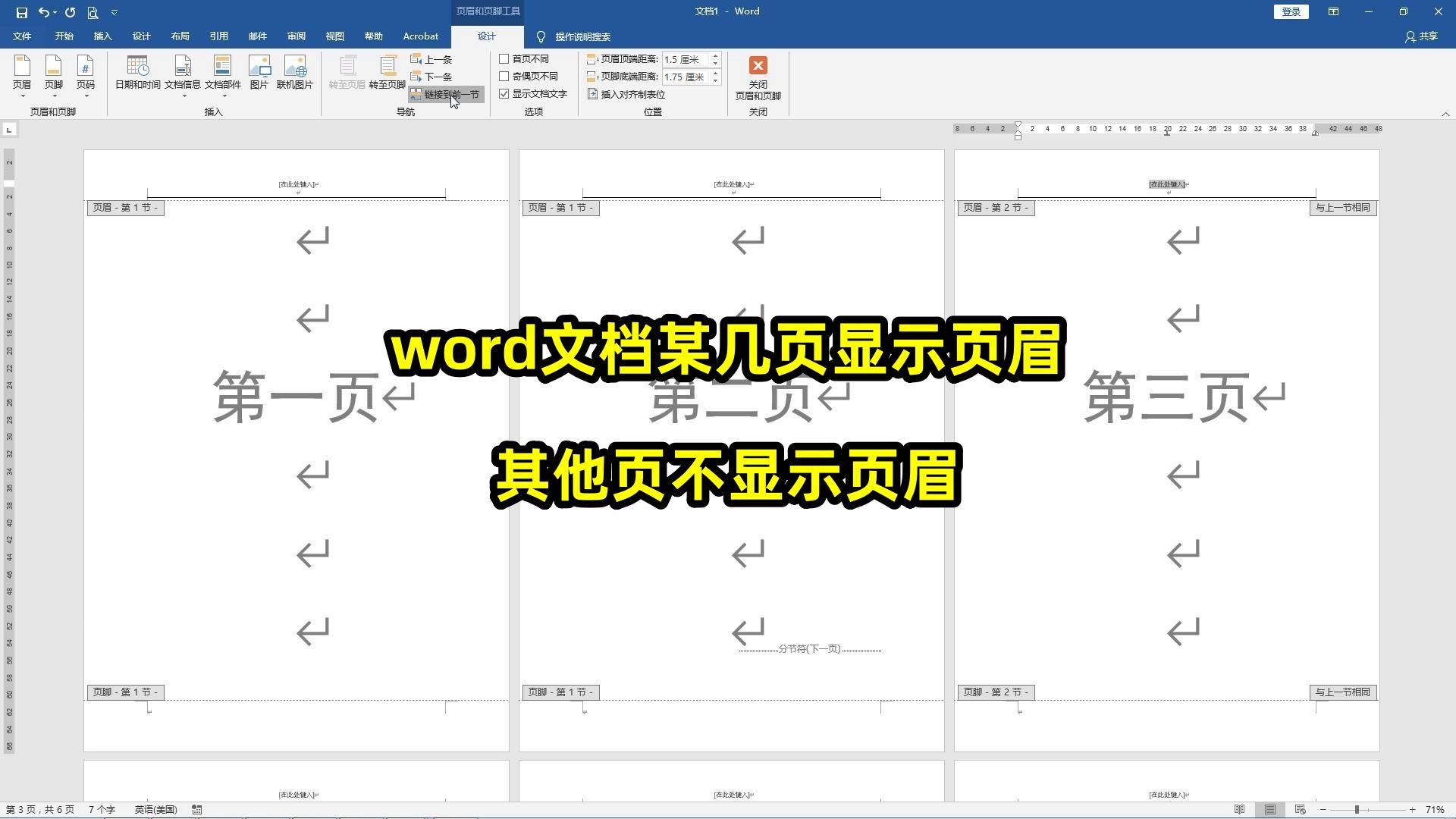Image resolution: width=1456 pixels, height=819 pixels.
Task: Enable the 首页不同 checkbox
Action: tap(504, 58)
